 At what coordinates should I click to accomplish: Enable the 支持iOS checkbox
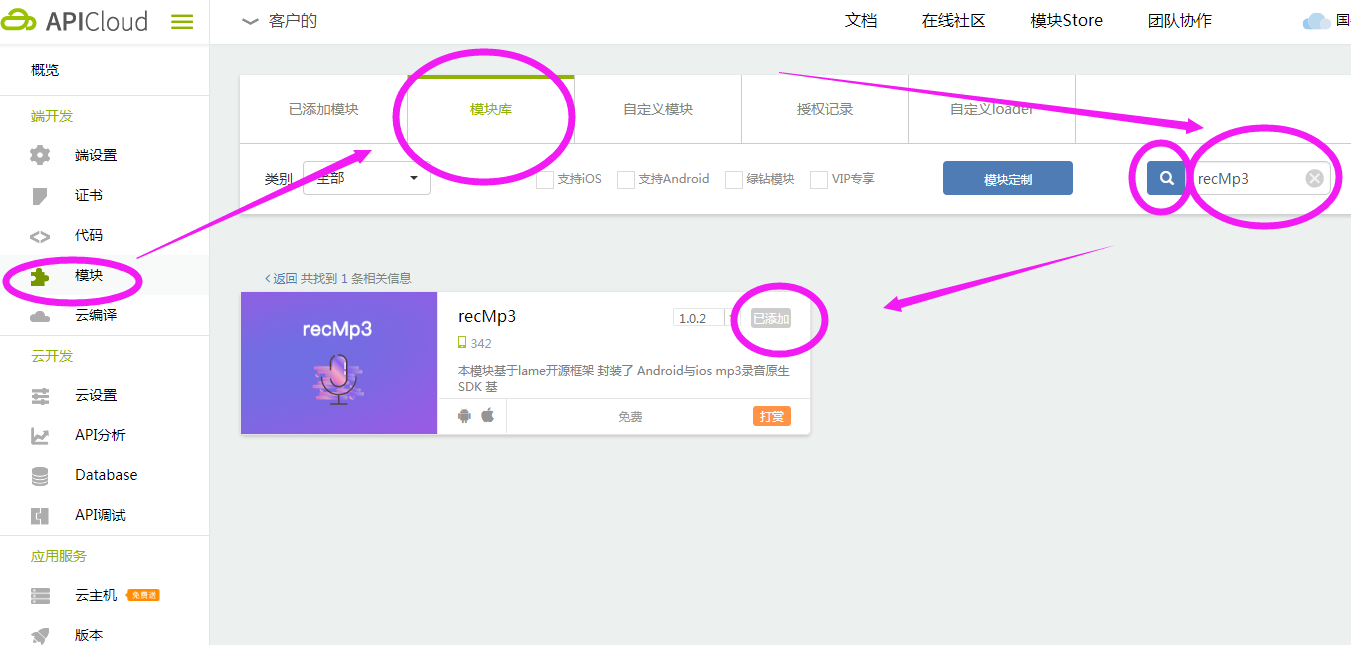click(x=545, y=180)
